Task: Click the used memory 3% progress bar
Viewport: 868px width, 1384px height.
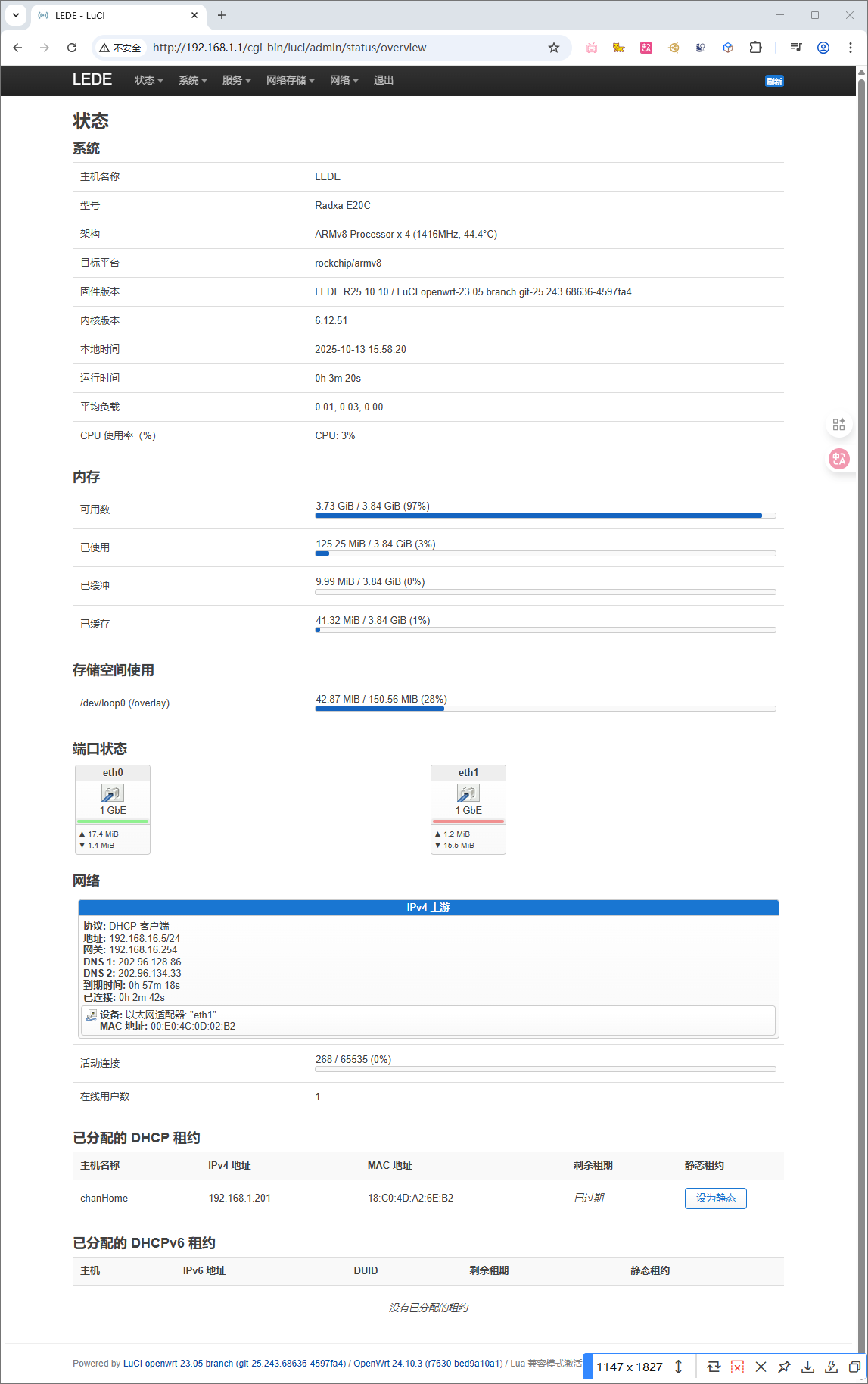Action: [x=546, y=553]
